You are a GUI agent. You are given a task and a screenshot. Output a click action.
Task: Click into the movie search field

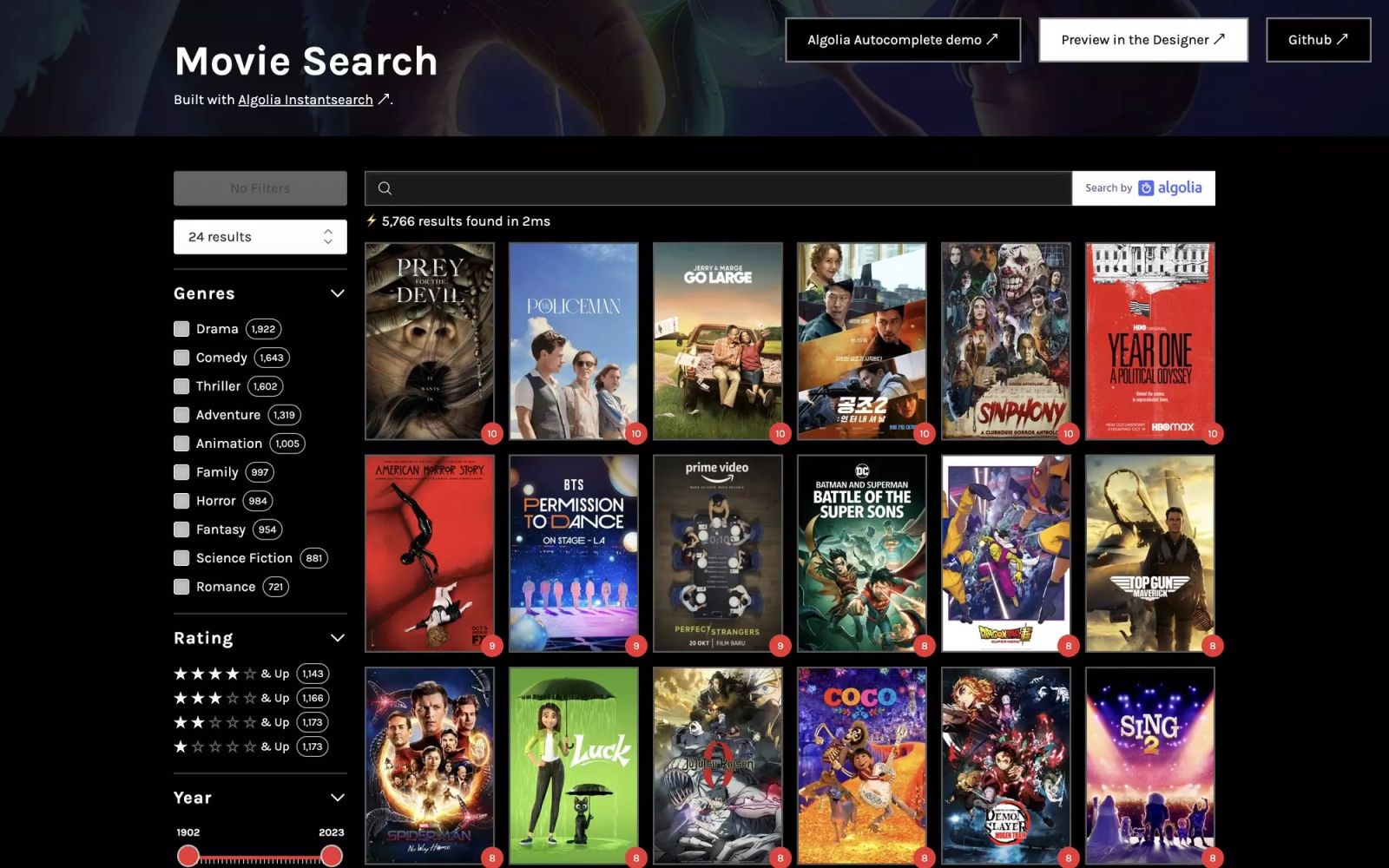tap(718, 188)
